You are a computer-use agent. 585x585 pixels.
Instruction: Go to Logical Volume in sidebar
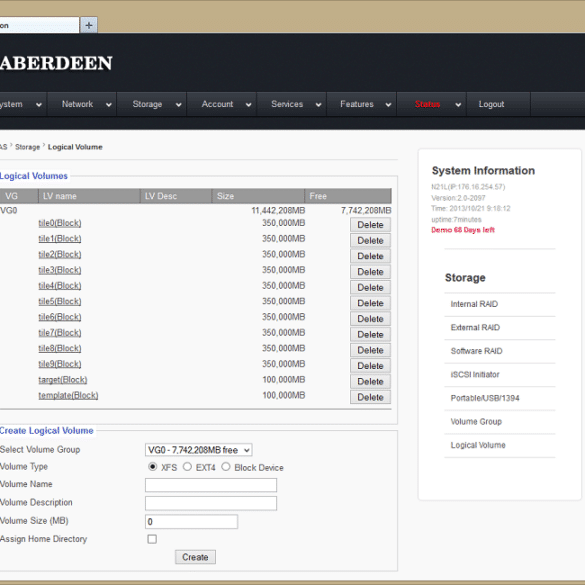(x=478, y=445)
